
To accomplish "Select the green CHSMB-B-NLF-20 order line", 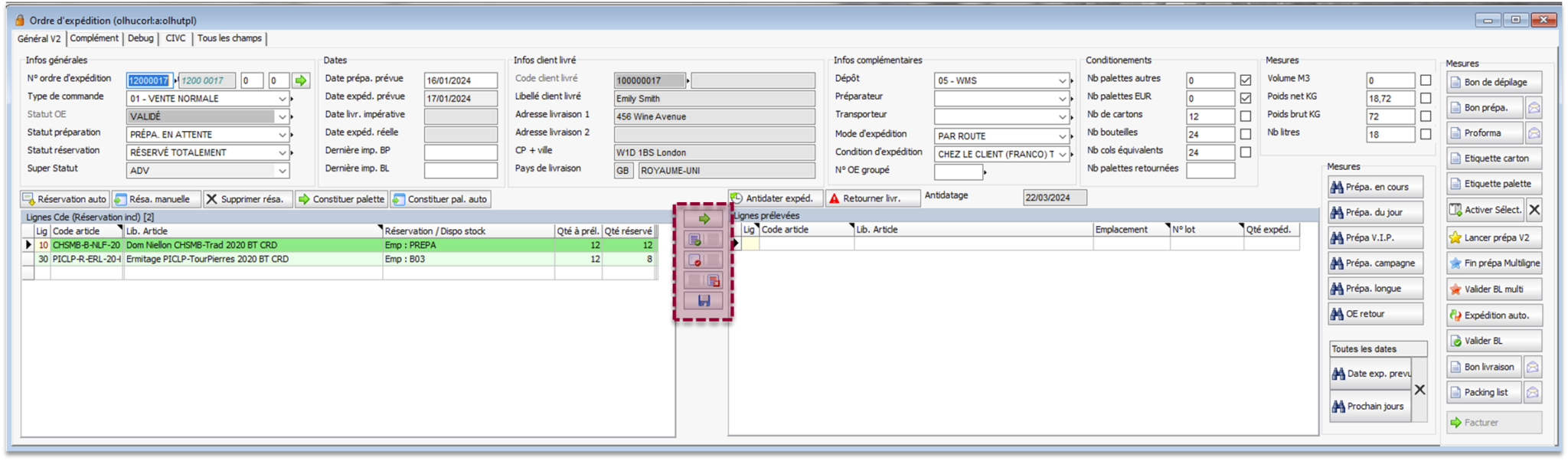I will point(86,245).
